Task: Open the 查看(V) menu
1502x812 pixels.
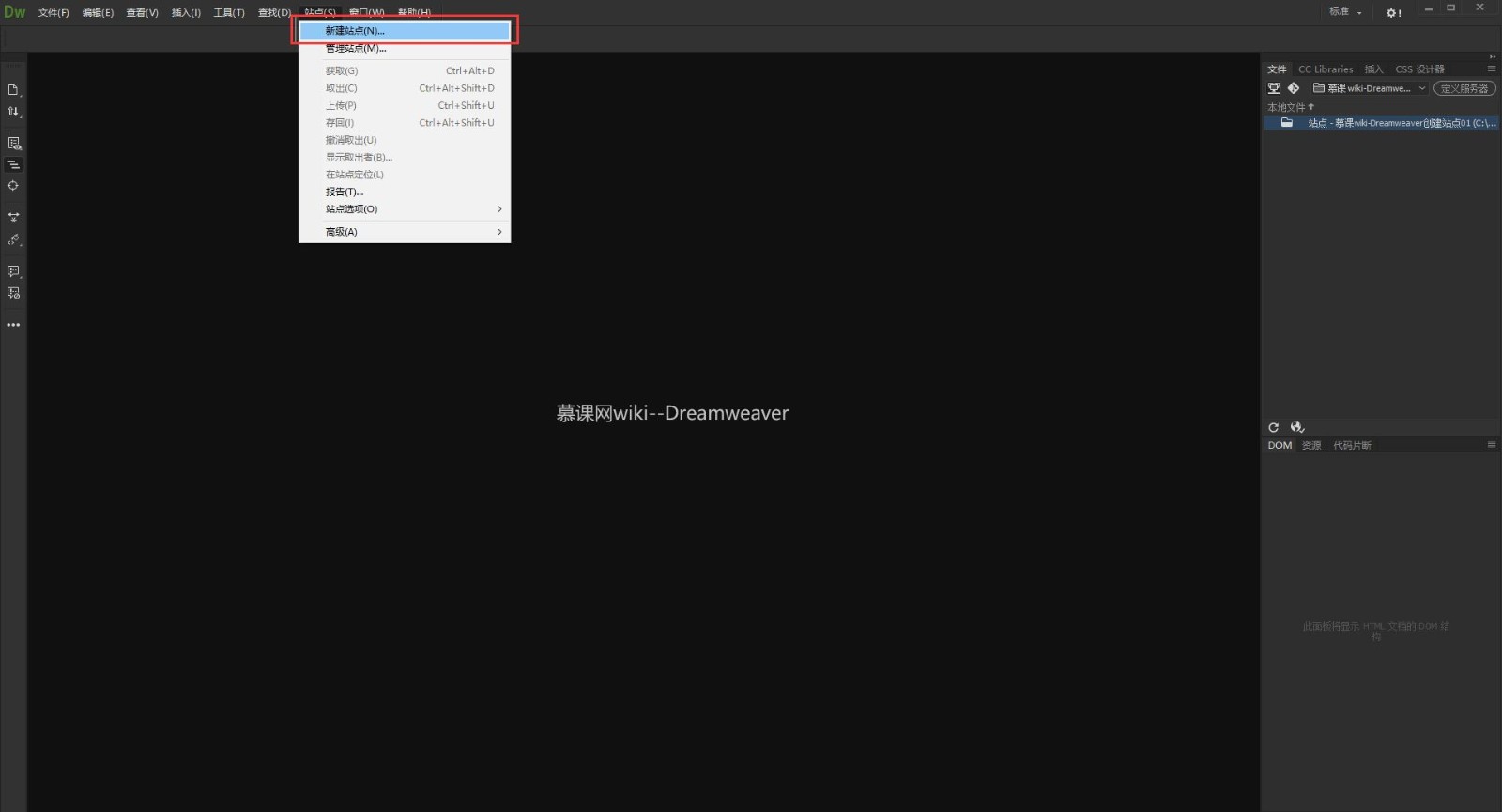Action: click(x=143, y=13)
